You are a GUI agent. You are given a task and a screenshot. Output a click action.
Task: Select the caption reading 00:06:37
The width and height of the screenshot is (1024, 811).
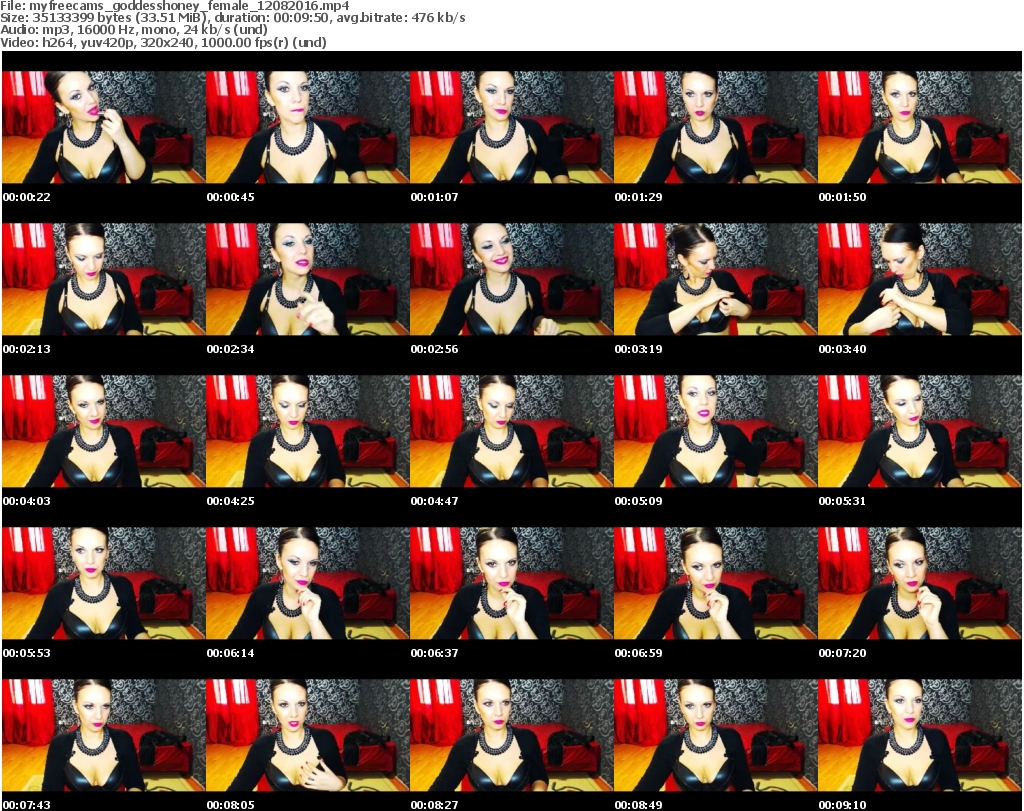[x=434, y=653]
